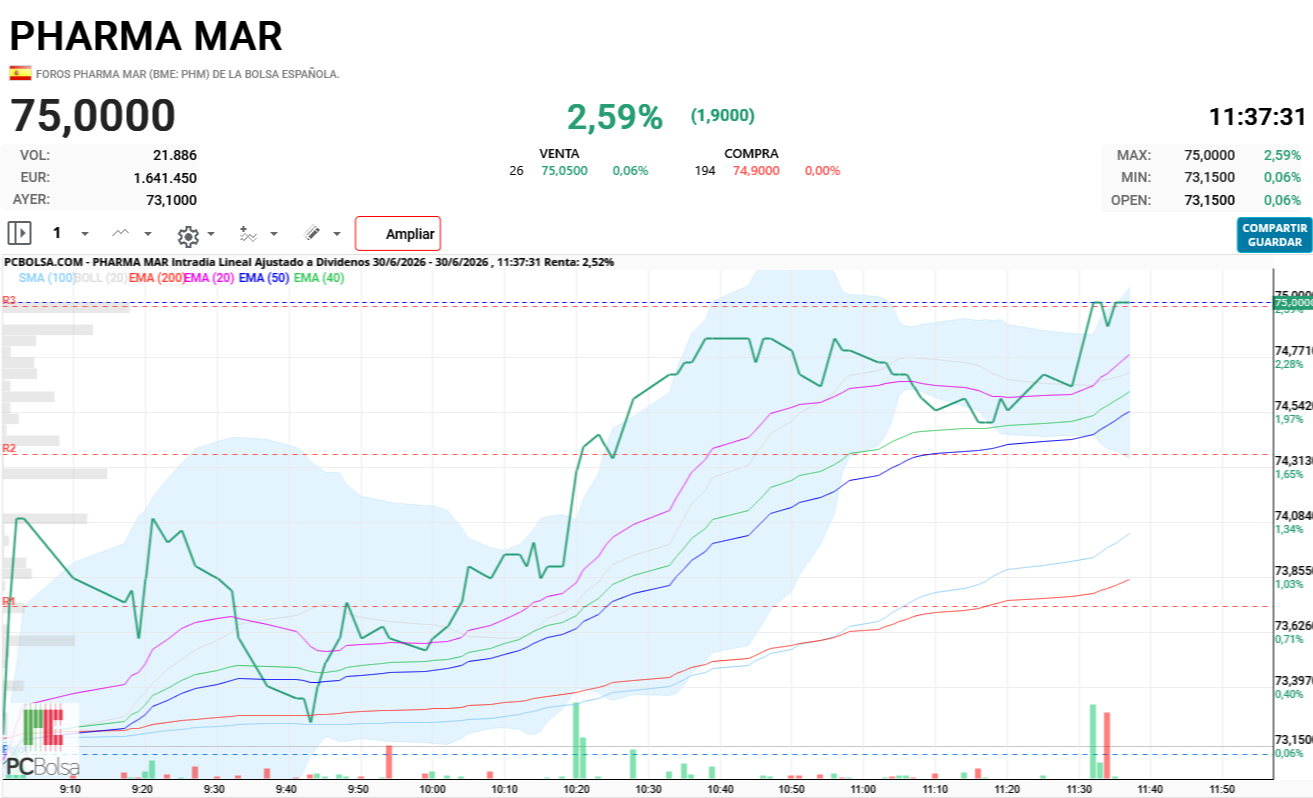Click the chart header PCBOLSA.COM description text
This screenshot has height=798, width=1313.
(309, 262)
